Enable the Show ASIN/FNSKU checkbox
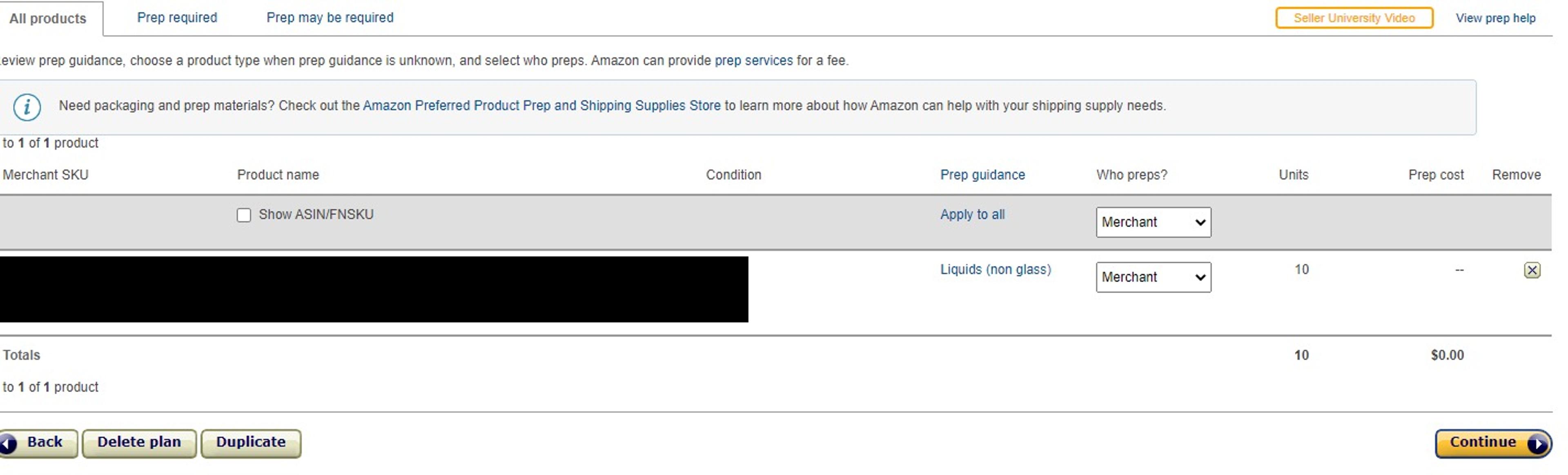1568x475 pixels. (244, 215)
